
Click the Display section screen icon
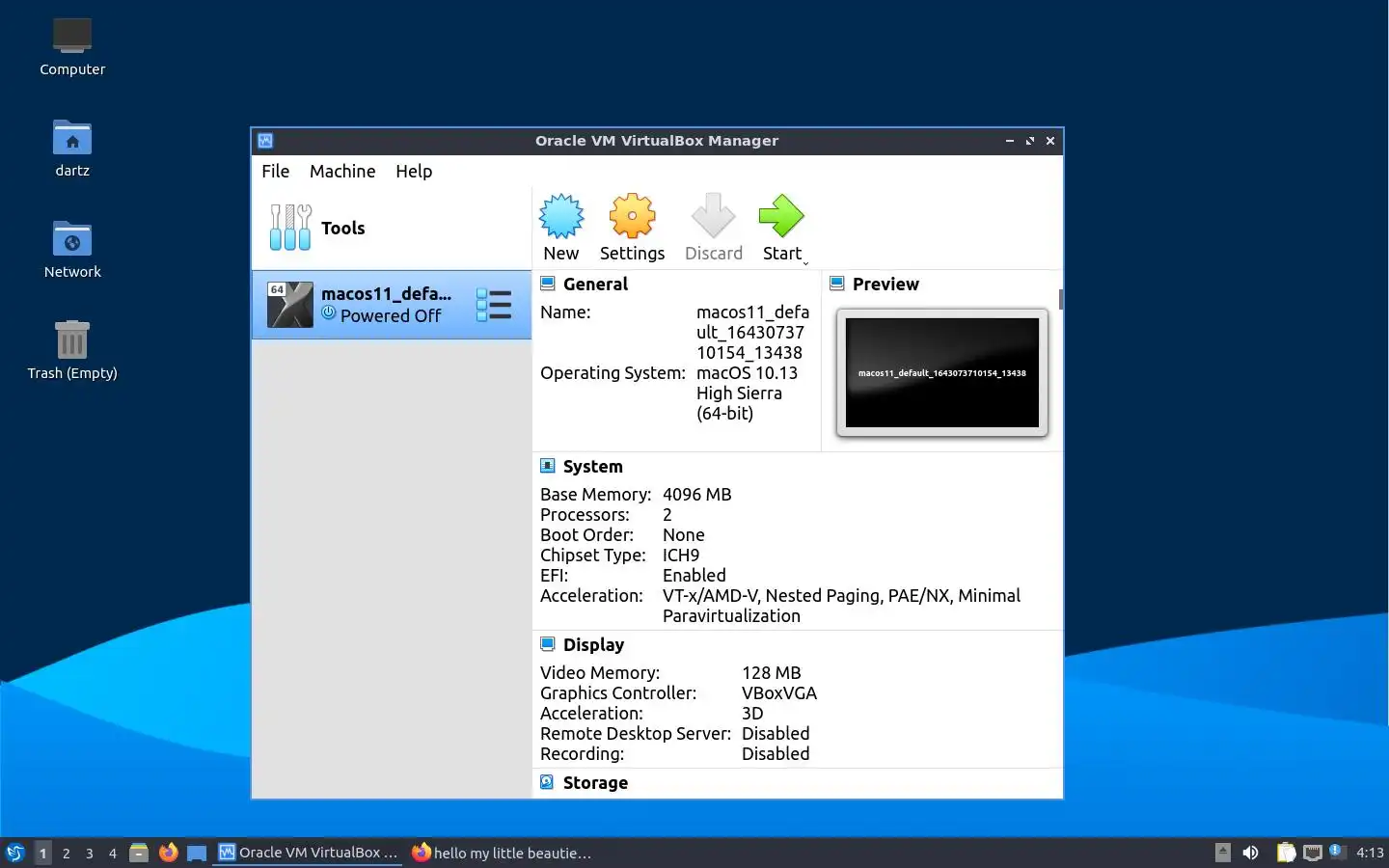(x=547, y=644)
